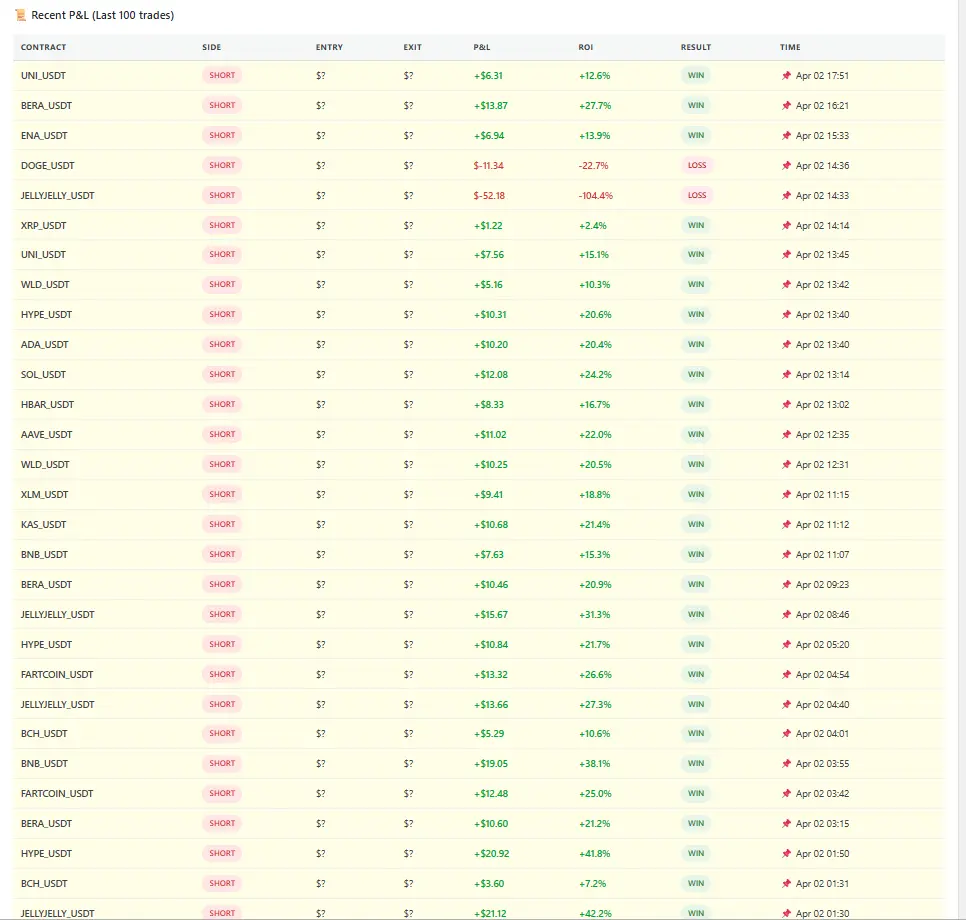Screen dimensions: 966x920
Task: Select the XRP_USDT contract name
Action: point(43,226)
